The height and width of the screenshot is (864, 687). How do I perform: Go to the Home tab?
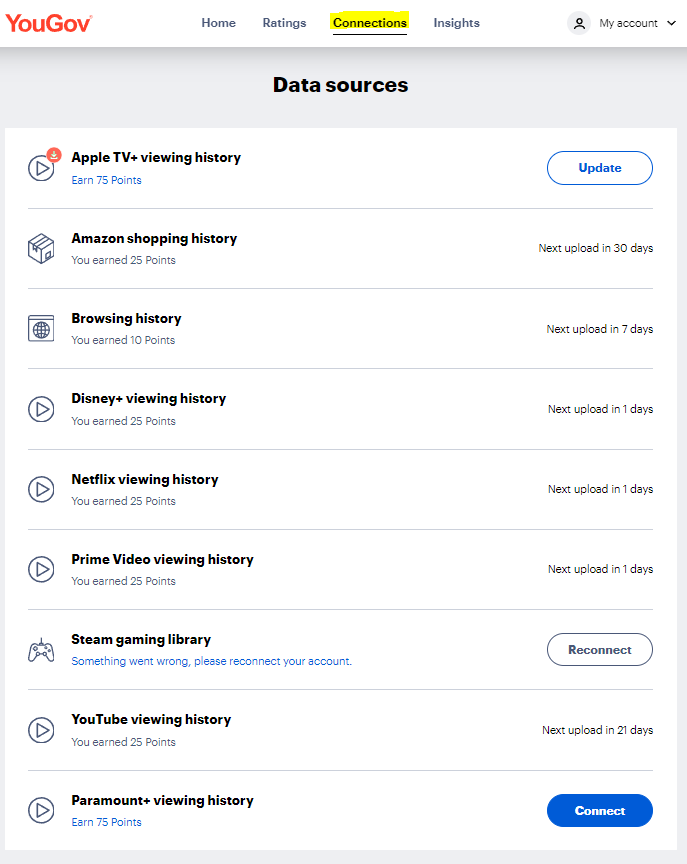tap(218, 23)
